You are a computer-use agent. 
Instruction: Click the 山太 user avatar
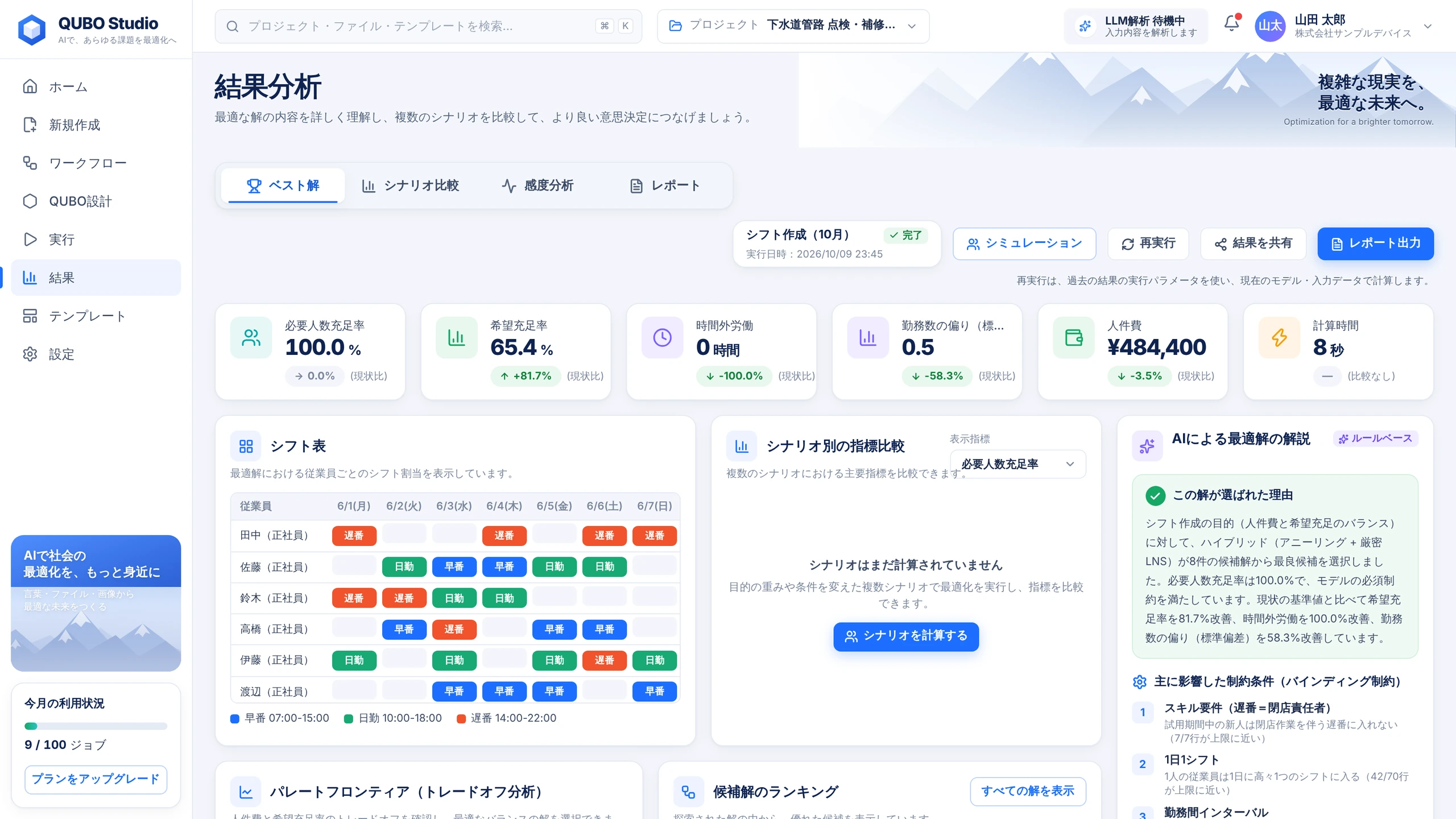click(1270, 26)
